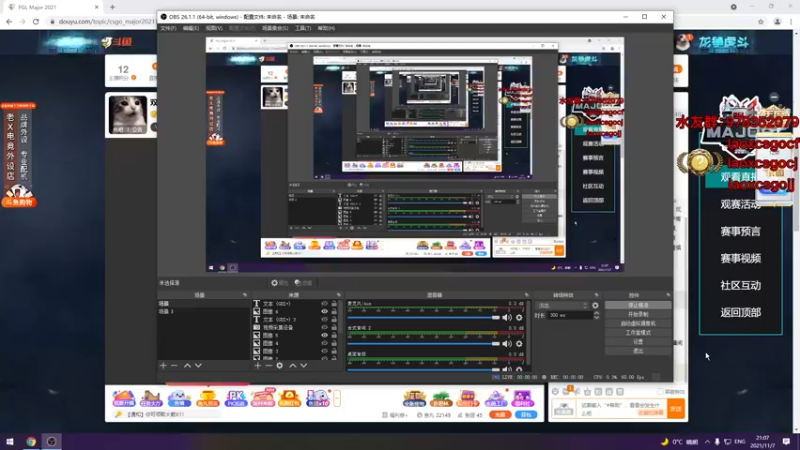Viewport: 800px width, 450px height.
Task: Open the 文件(F) menu in OBS
Action: coord(168,28)
